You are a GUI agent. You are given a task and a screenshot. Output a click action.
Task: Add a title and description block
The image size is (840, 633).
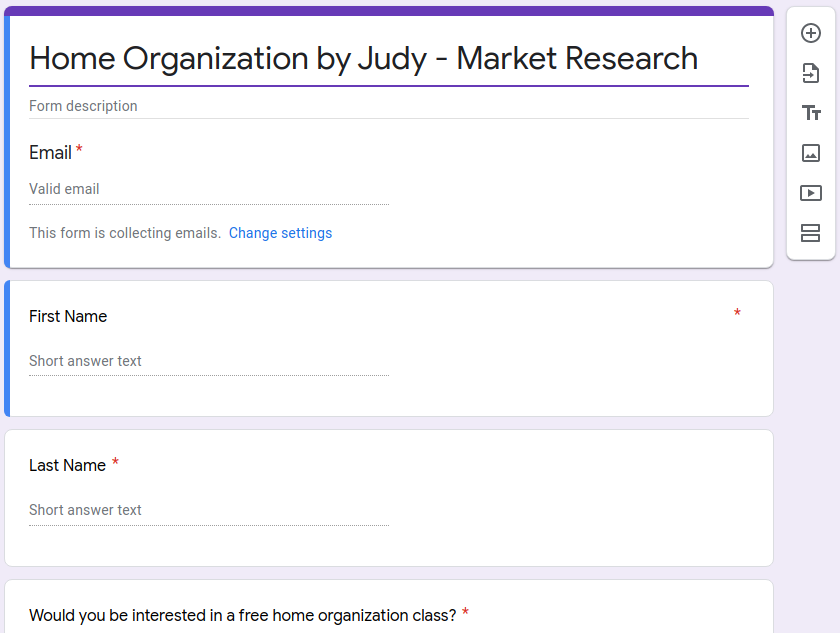click(811, 113)
